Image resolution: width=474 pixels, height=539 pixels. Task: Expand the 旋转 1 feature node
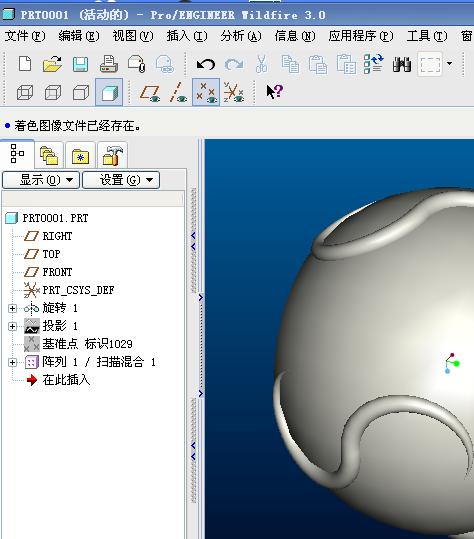tap(12, 308)
